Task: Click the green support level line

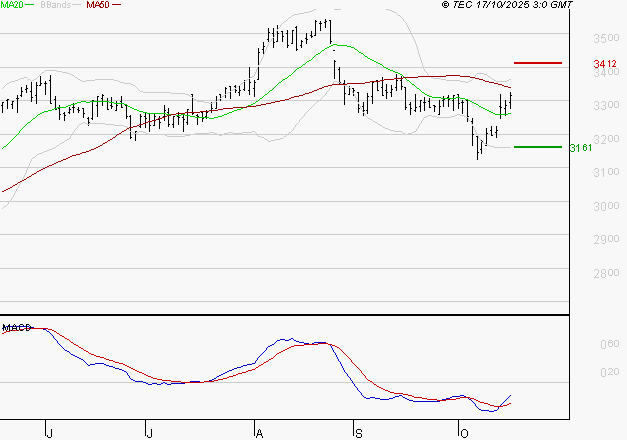Action: coord(538,147)
